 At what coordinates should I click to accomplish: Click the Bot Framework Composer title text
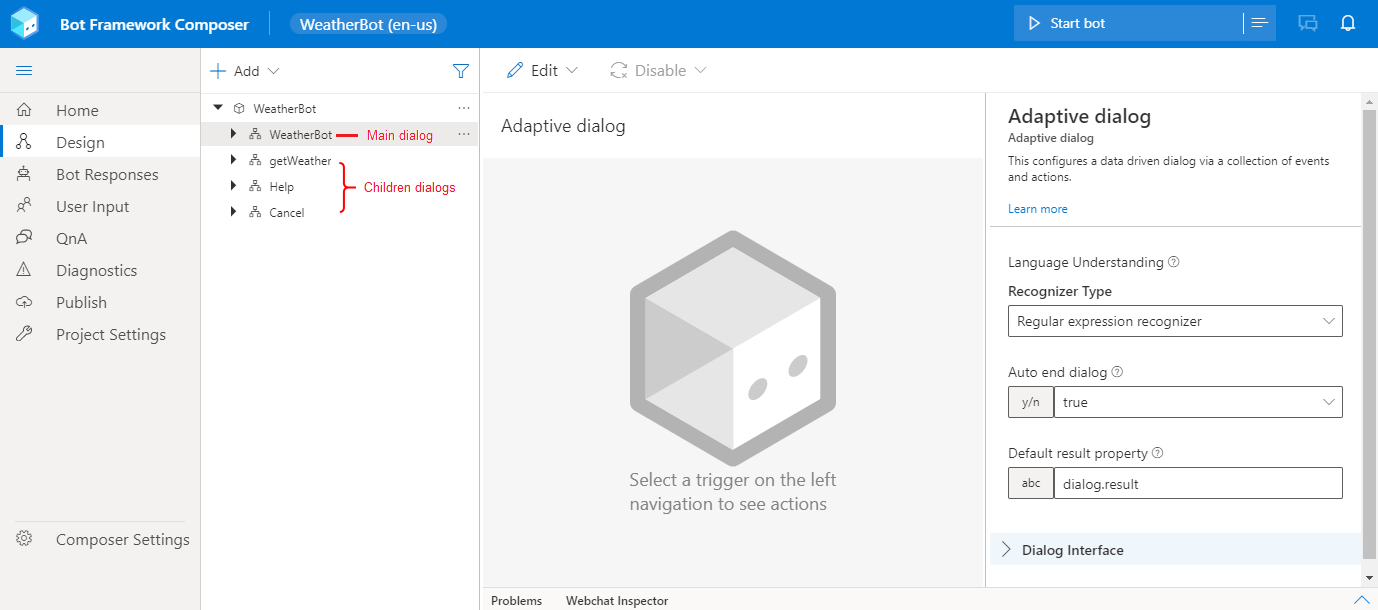click(154, 24)
